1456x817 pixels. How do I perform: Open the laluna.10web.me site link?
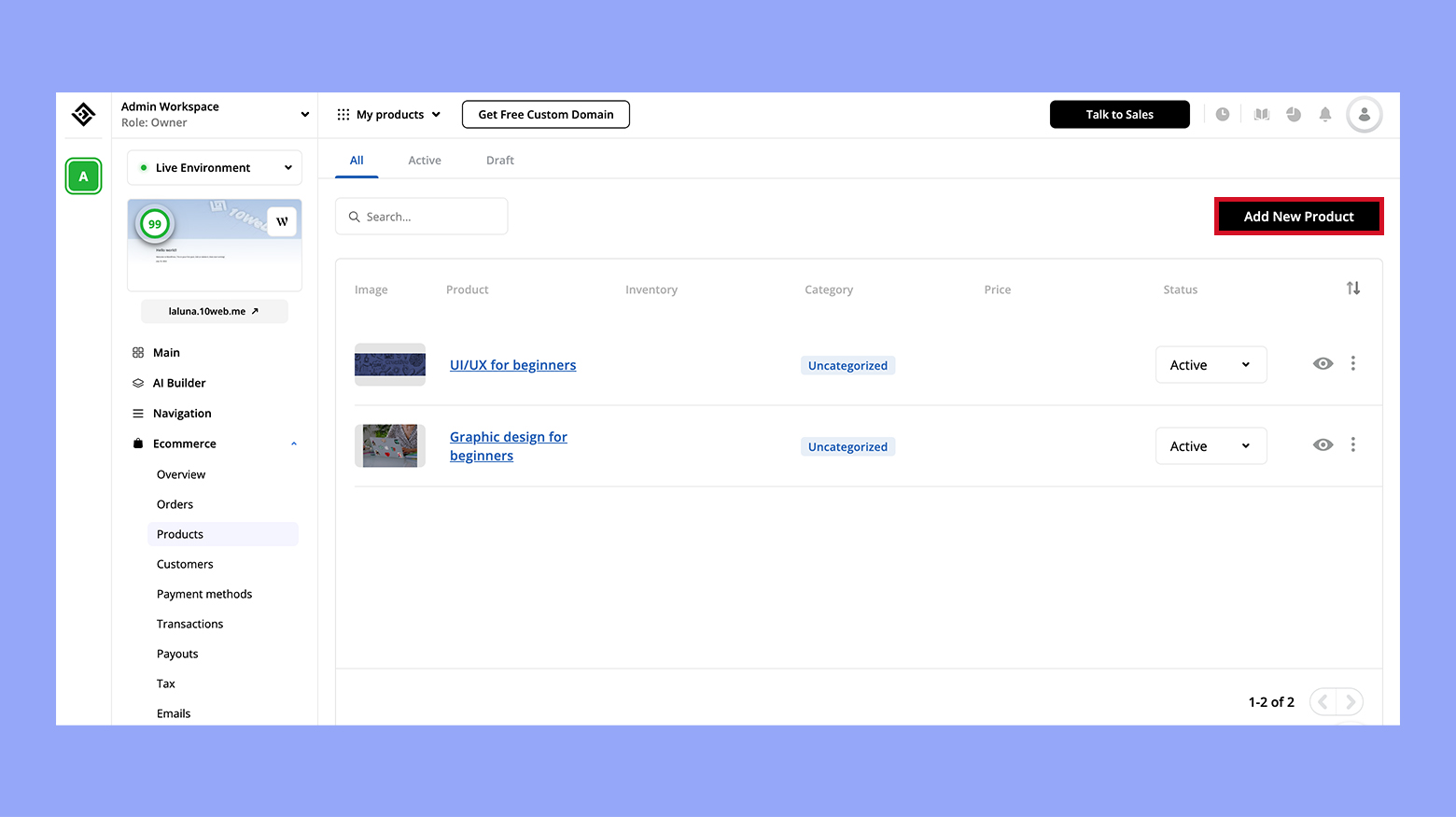point(214,311)
